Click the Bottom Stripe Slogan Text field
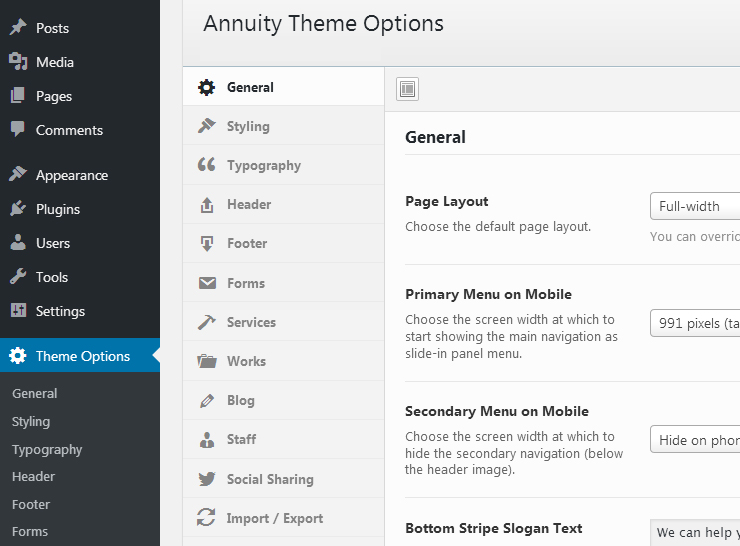 pos(695,532)
